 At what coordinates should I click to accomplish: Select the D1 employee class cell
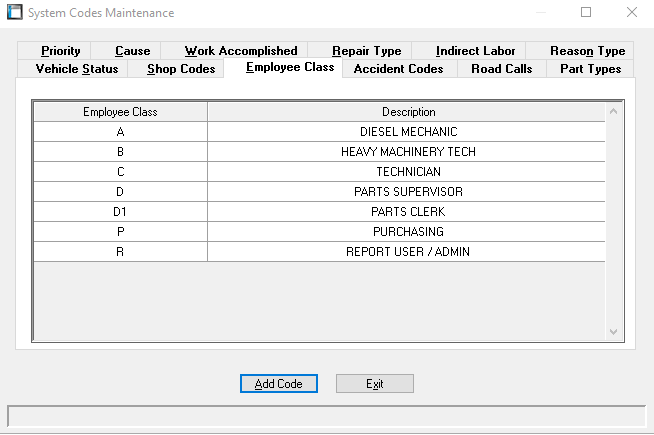tap(120, 212)
